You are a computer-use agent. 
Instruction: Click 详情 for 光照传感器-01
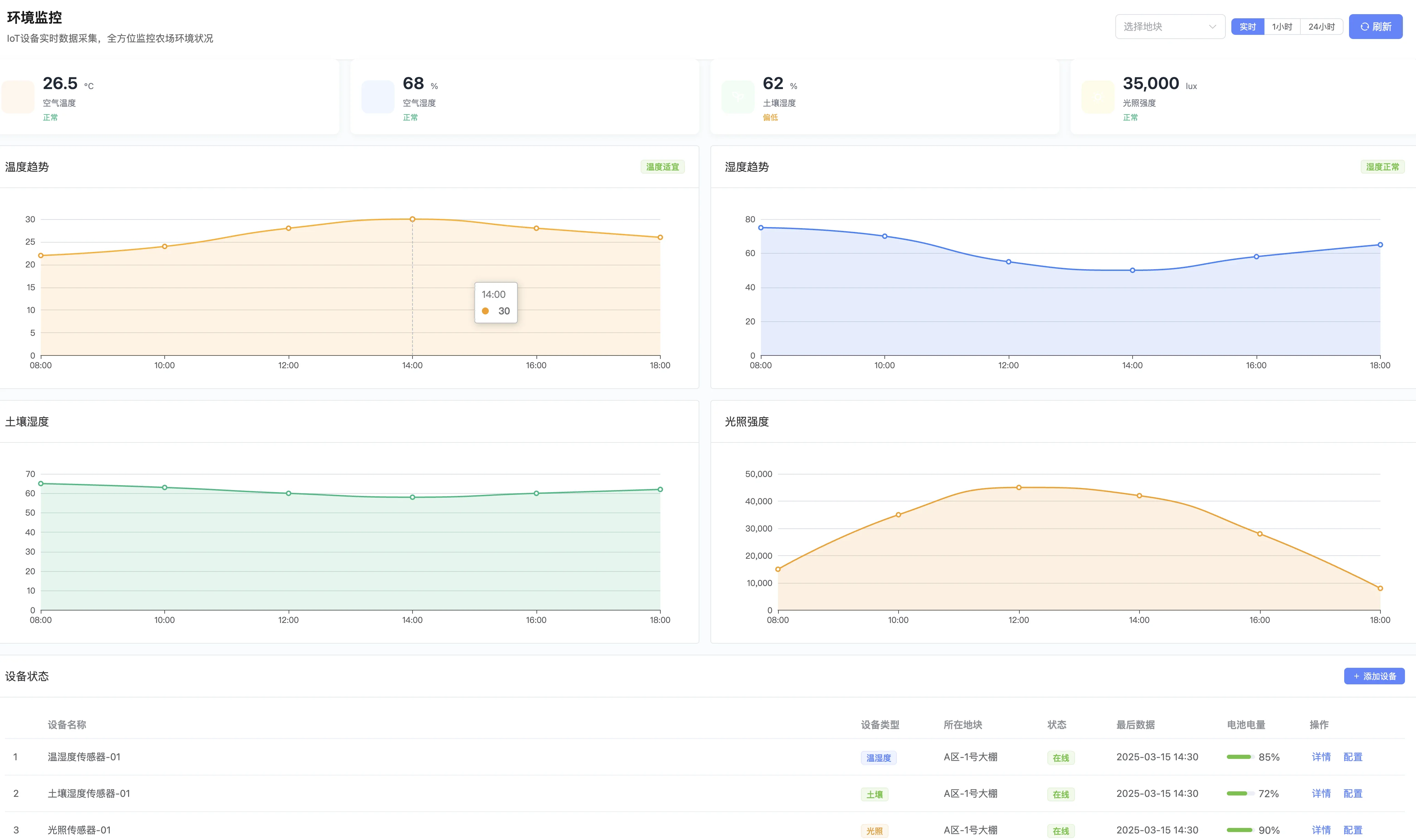tap(1321, 830)
